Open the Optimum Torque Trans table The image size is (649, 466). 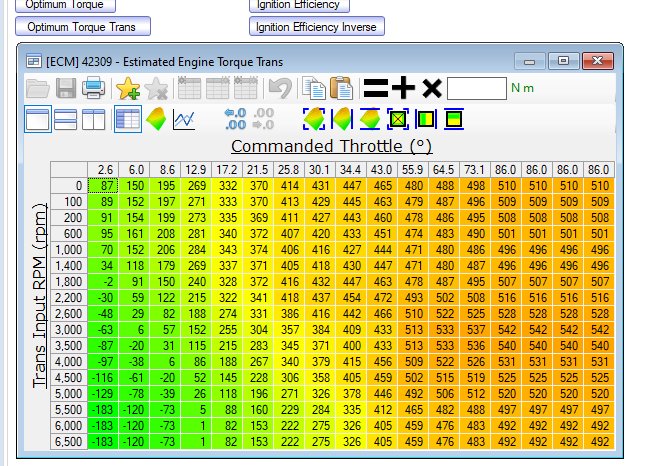click(83, 26)
